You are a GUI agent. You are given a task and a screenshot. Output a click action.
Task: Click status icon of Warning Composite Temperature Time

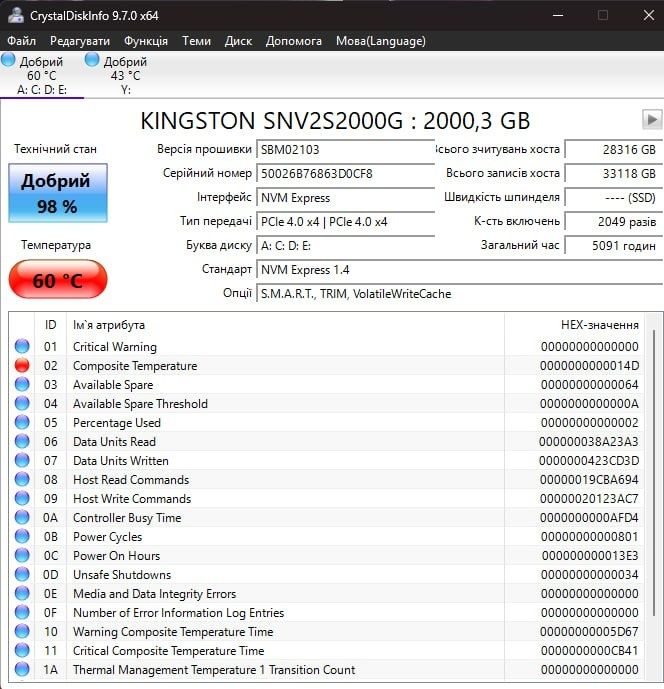point(22,631)
